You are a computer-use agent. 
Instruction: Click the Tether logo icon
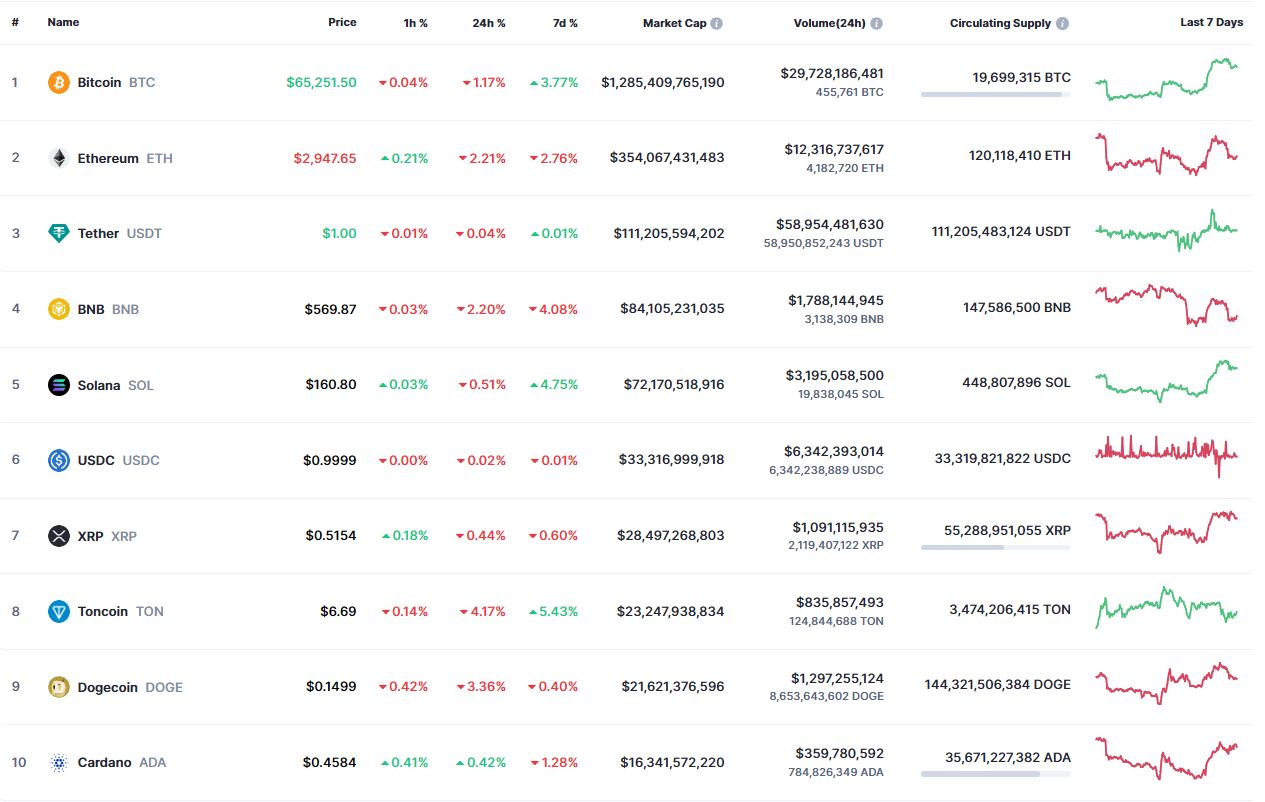tap(59, 233)
